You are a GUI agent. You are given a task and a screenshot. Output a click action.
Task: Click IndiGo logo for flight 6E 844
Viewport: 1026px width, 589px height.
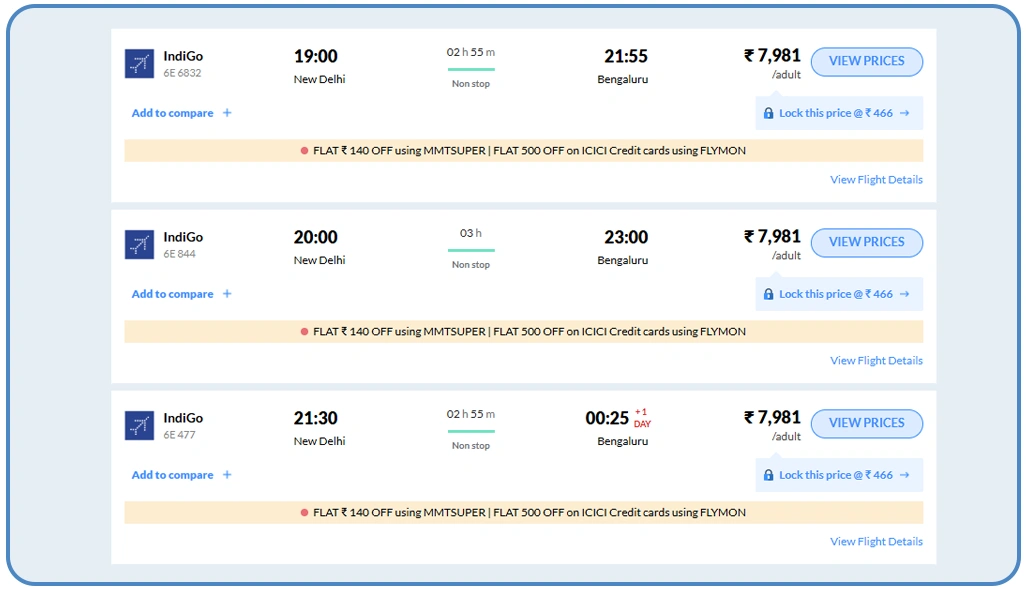pyautogui.click(x=139, y=245)
